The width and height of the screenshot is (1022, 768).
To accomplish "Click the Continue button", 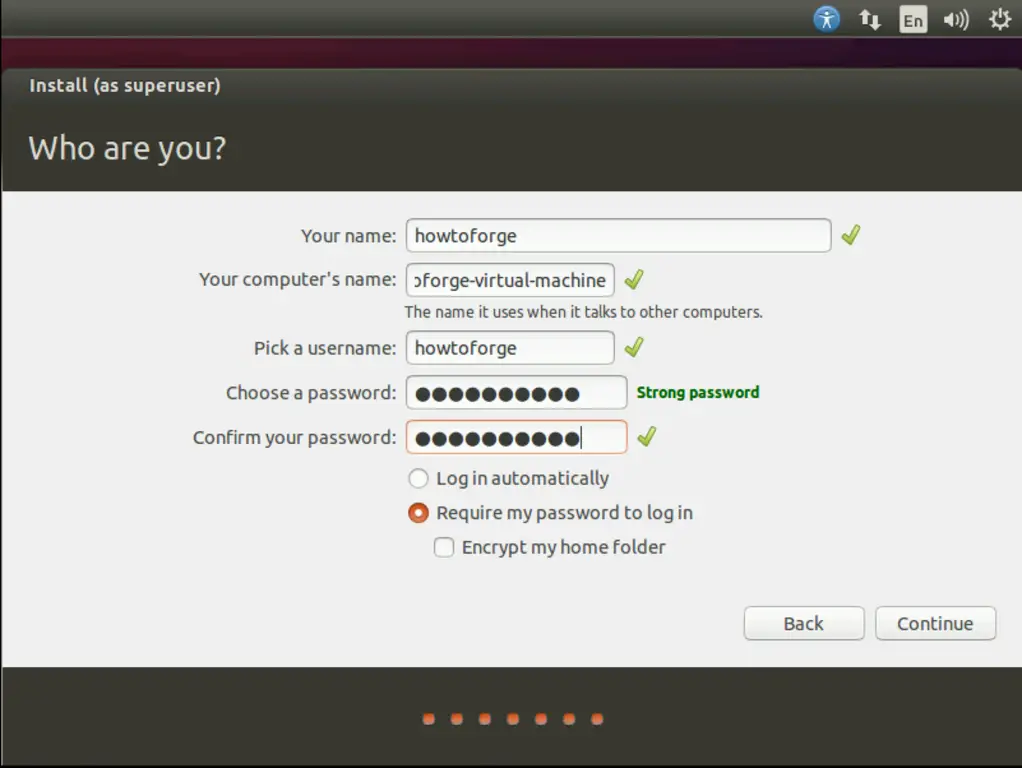I will [935, 623].
